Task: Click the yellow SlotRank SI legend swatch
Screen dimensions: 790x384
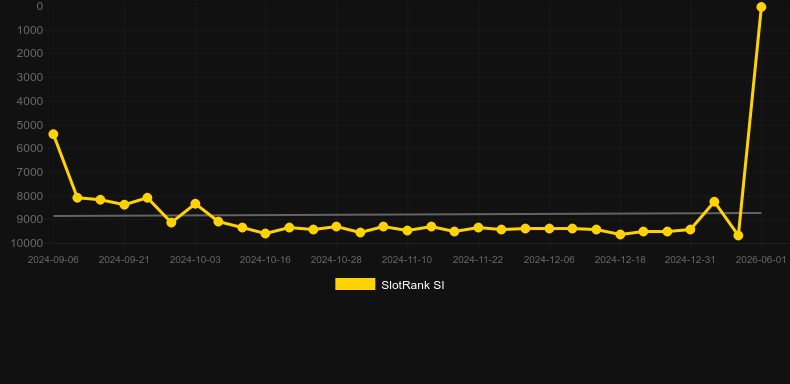Action: point(355,284)
